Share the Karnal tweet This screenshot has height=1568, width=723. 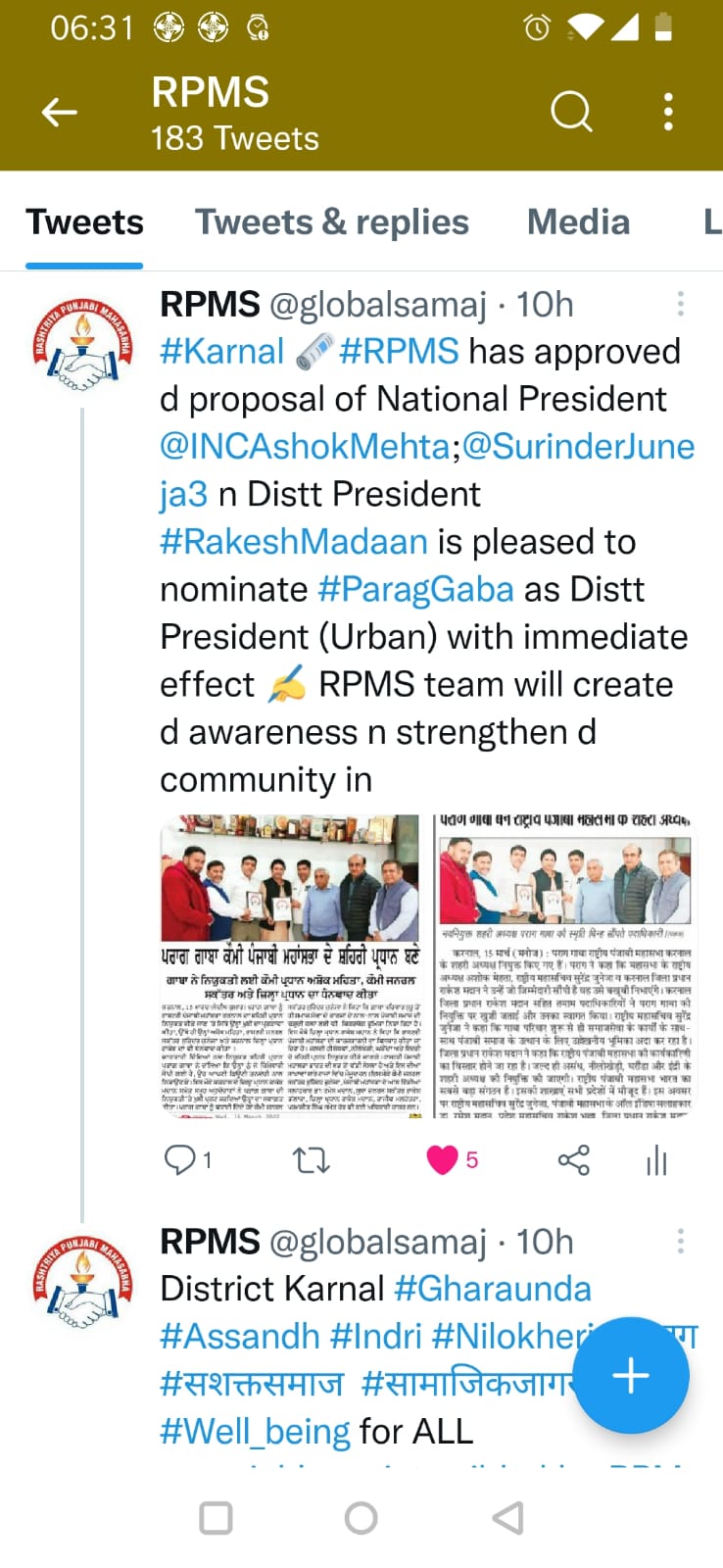[x=573, y=1160]
